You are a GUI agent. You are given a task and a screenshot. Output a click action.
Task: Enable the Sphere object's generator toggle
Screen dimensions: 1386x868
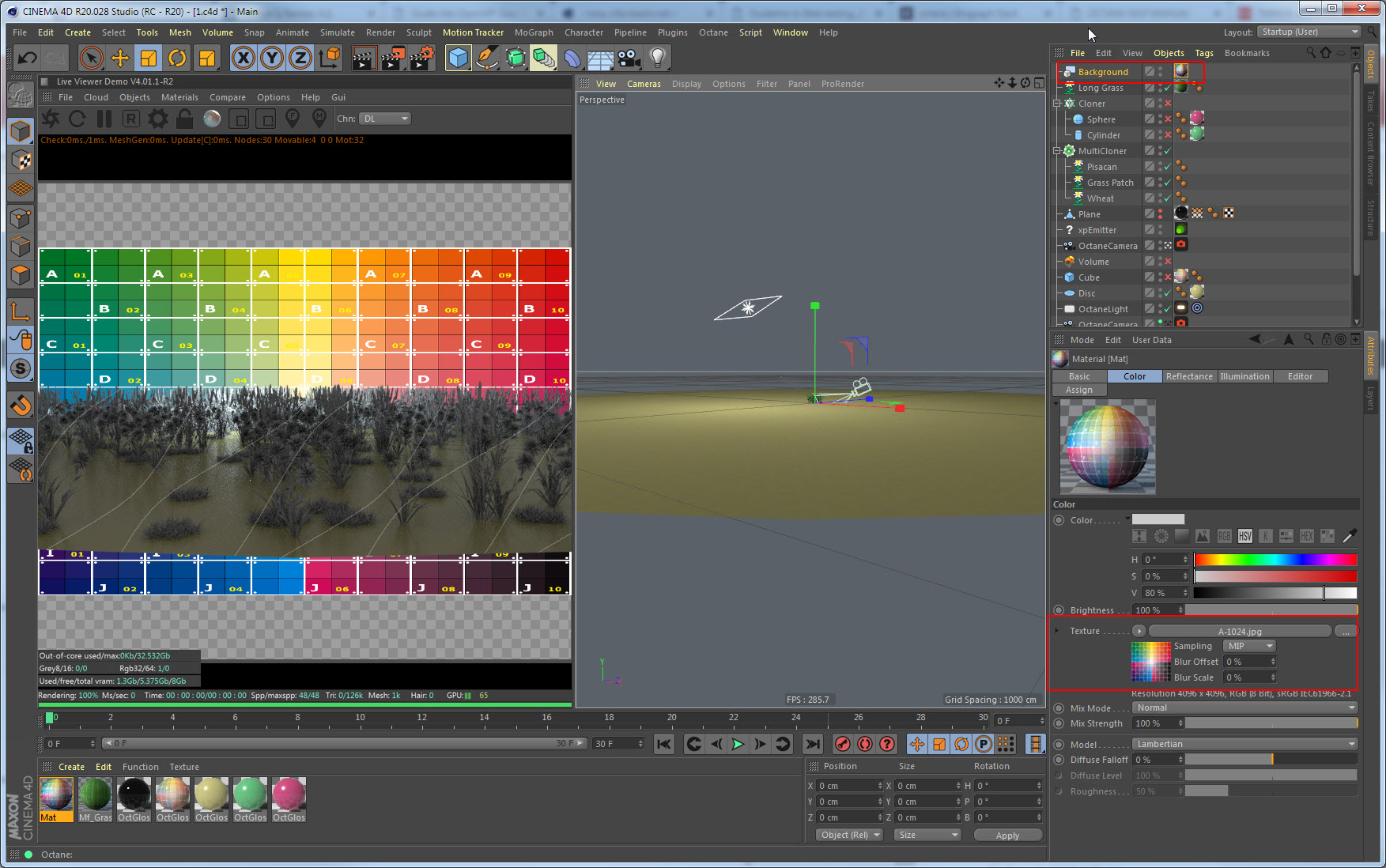tap(1168, 119)
